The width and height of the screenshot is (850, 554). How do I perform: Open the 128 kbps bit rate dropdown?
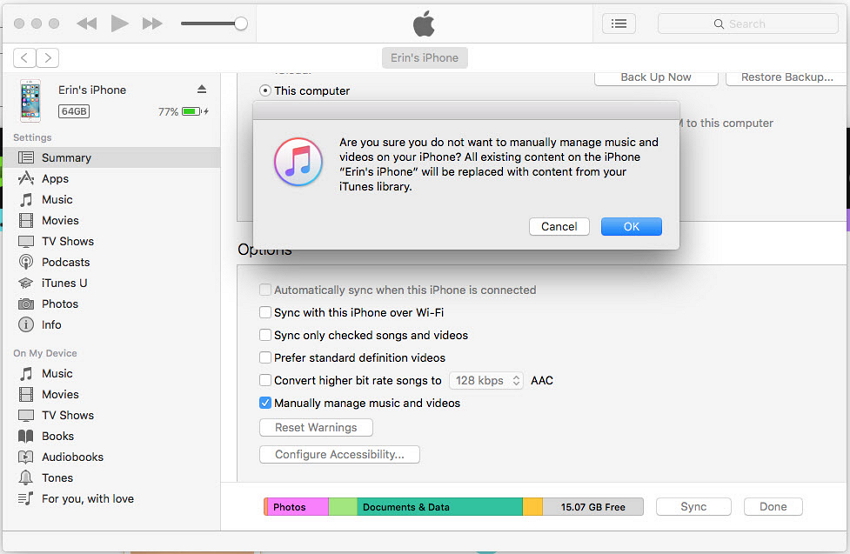(486, 380)
